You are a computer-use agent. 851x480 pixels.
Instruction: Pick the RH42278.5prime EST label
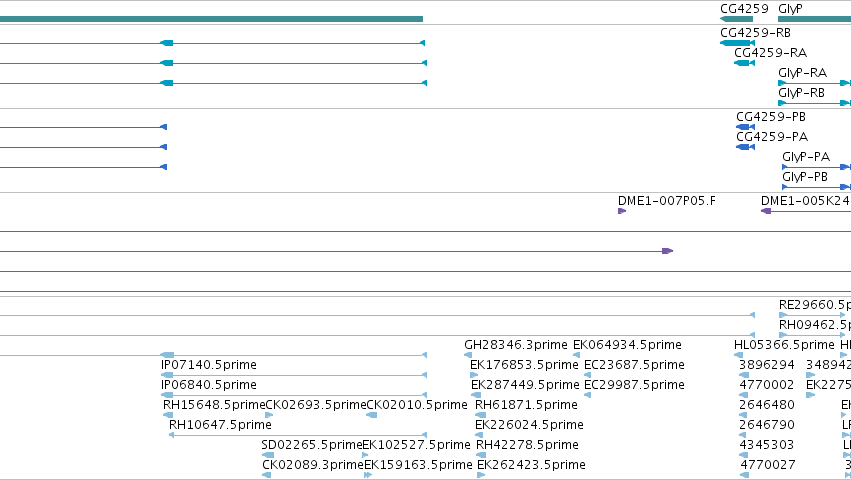[527, 445]
